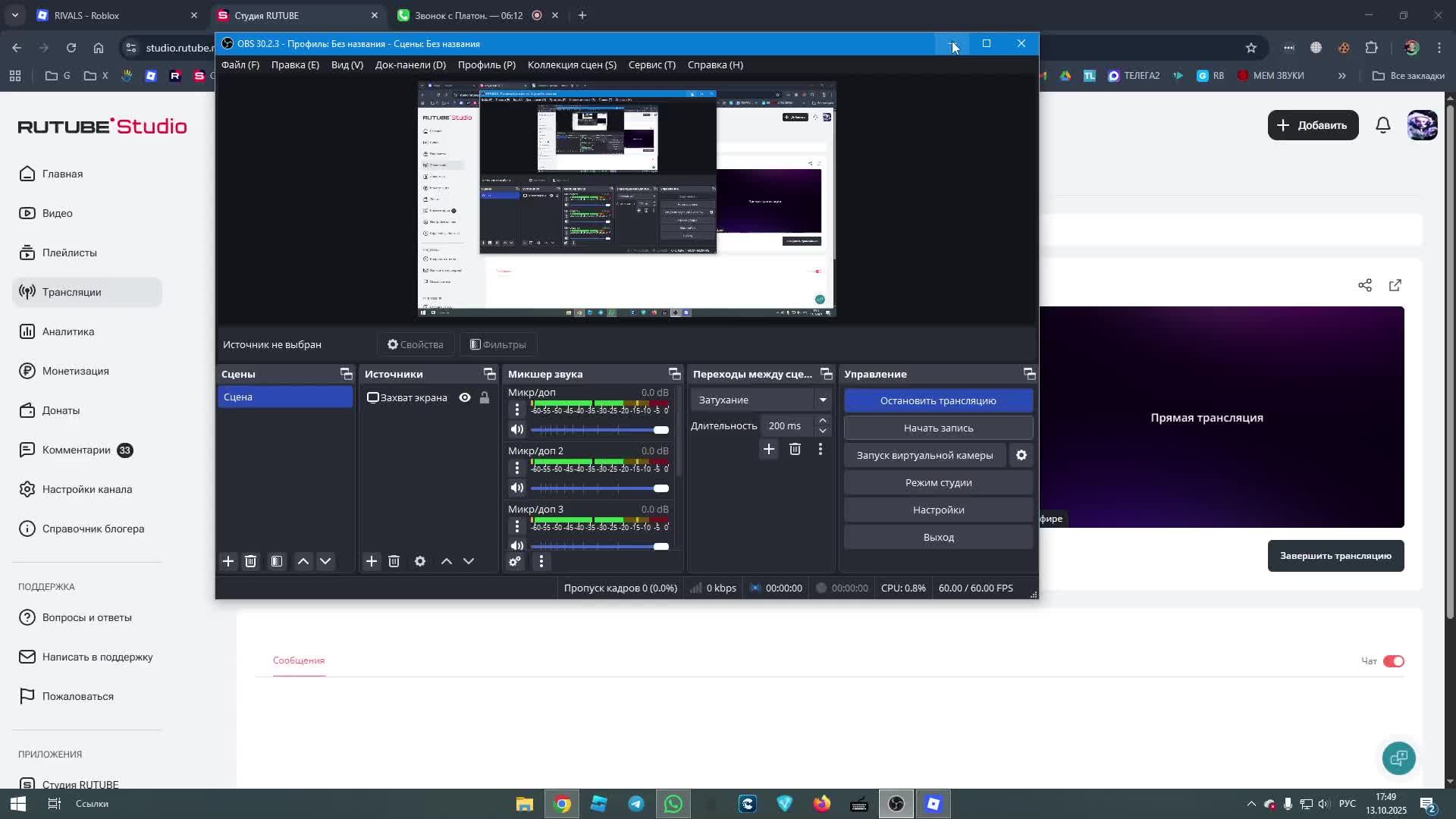Viewport: 1456px width, 819px height.
Task: Open transition properties three-dot menu
Action: (820, 449)
